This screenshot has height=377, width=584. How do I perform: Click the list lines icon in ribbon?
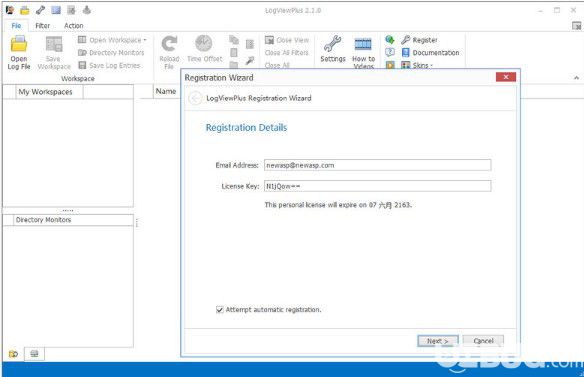250,44
